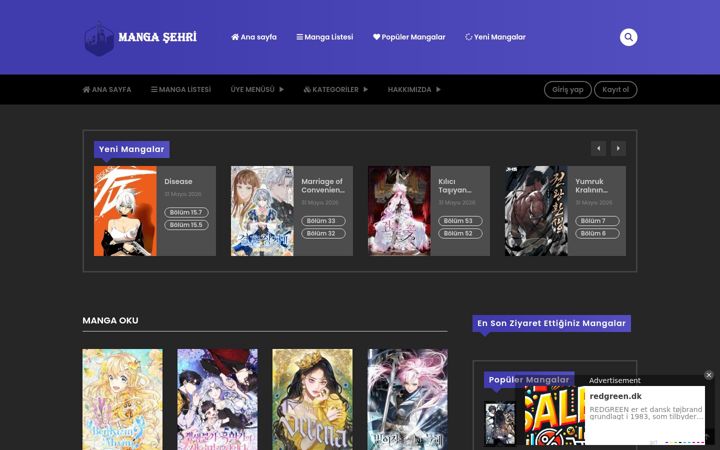Click ANA SAYFA in black navbar
Image resolution: width=720 pixels, height=450 pixels.
click(x=107, y=90)
